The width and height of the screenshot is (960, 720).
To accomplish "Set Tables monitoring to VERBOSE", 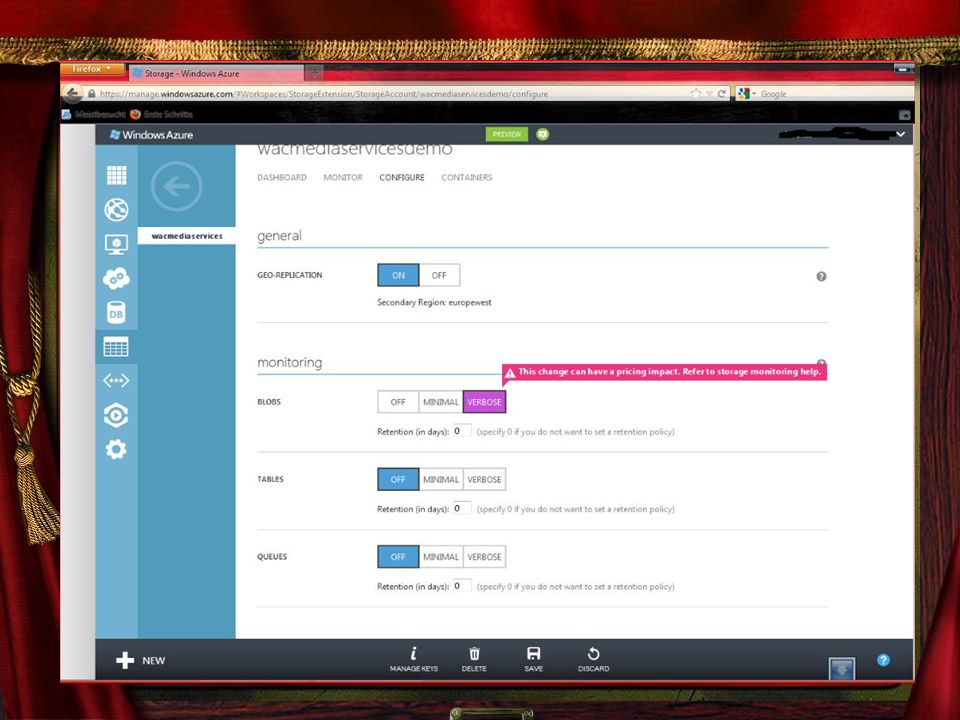I will pyautogui.click(x=484, y=479).
